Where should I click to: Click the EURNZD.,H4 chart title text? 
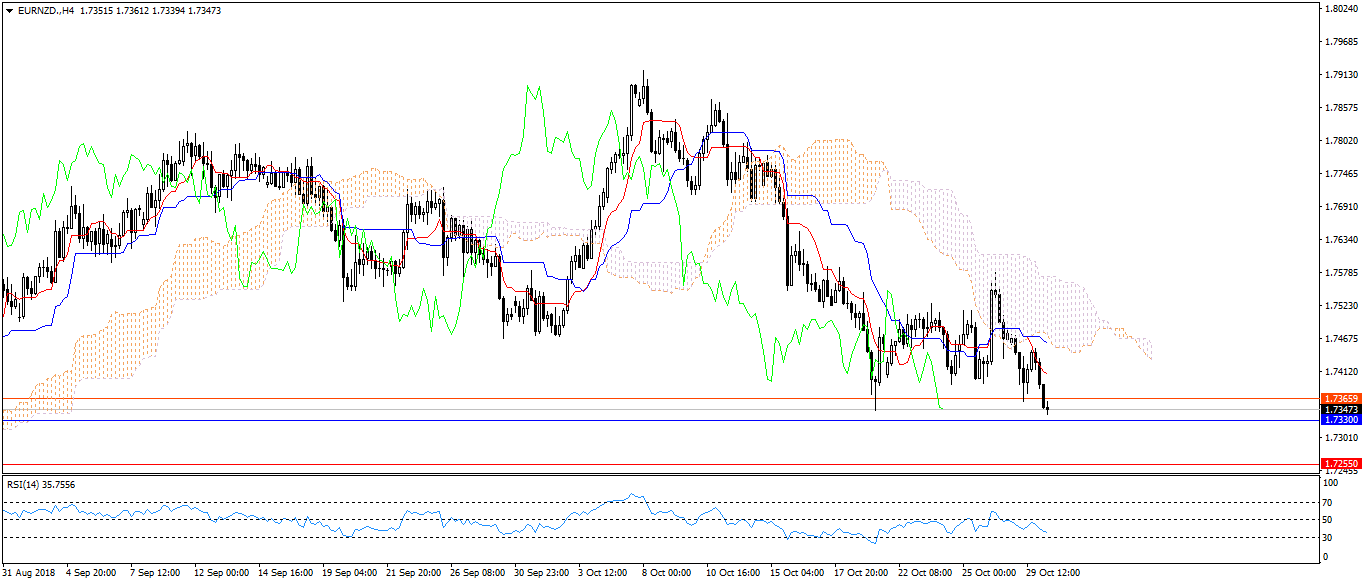click(x=46, y=10)
